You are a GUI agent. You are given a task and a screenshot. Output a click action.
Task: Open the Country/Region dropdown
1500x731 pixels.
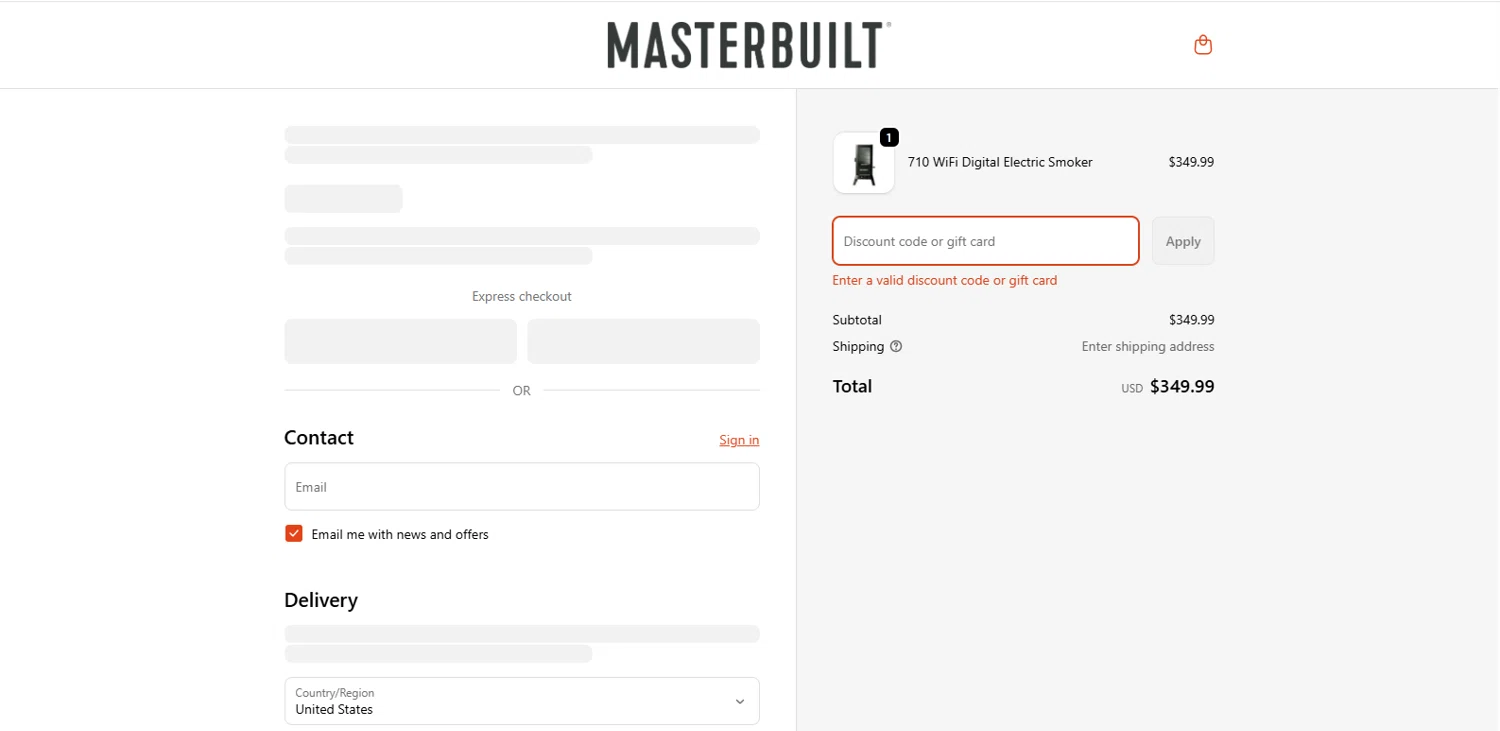(x=522, y=701)
